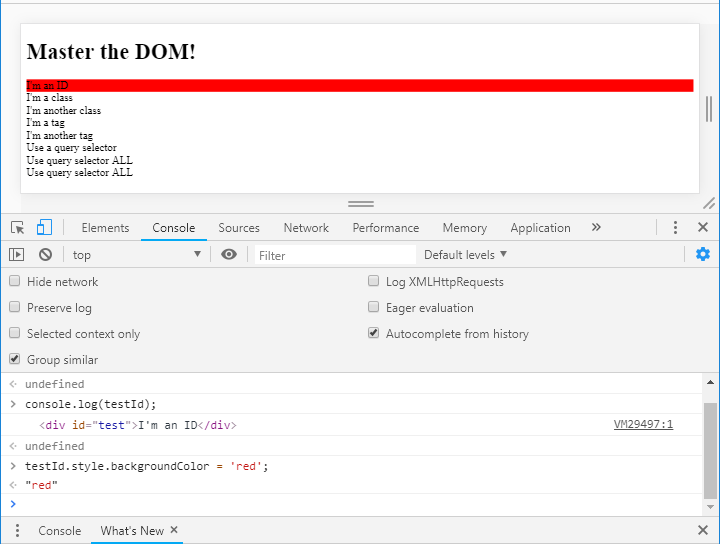723x544 pixels.
Task: Show more DevTools tabs chevron
Action: pos(596,227)
